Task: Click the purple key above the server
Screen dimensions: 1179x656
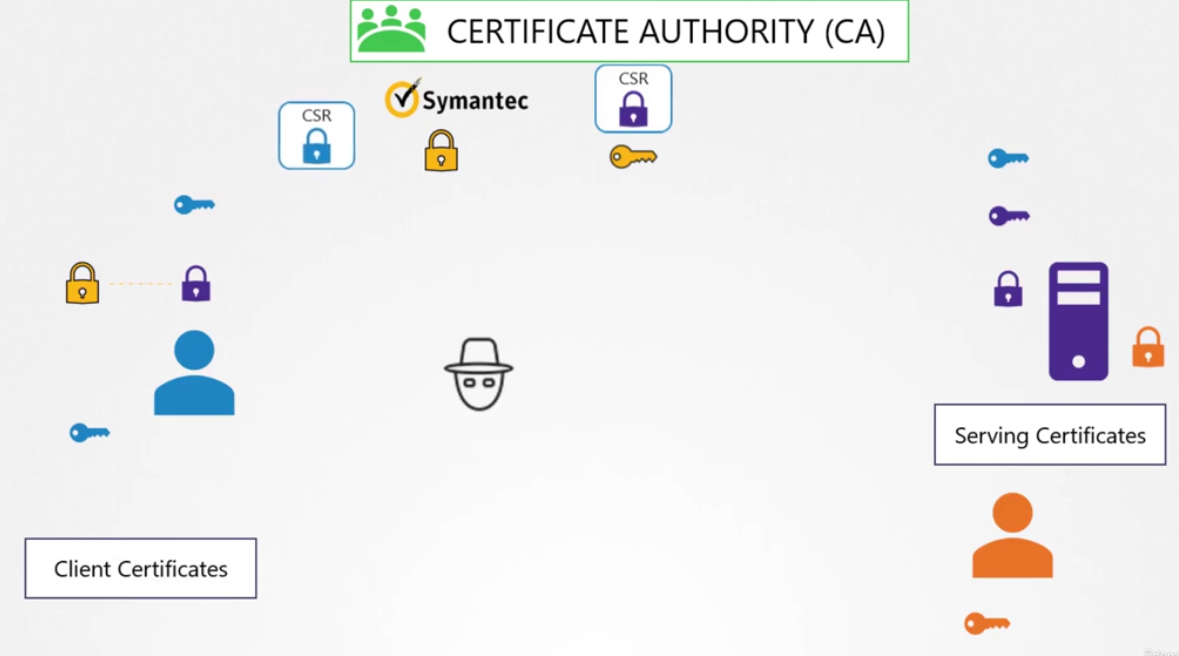Action: [x=1009, y=216]
